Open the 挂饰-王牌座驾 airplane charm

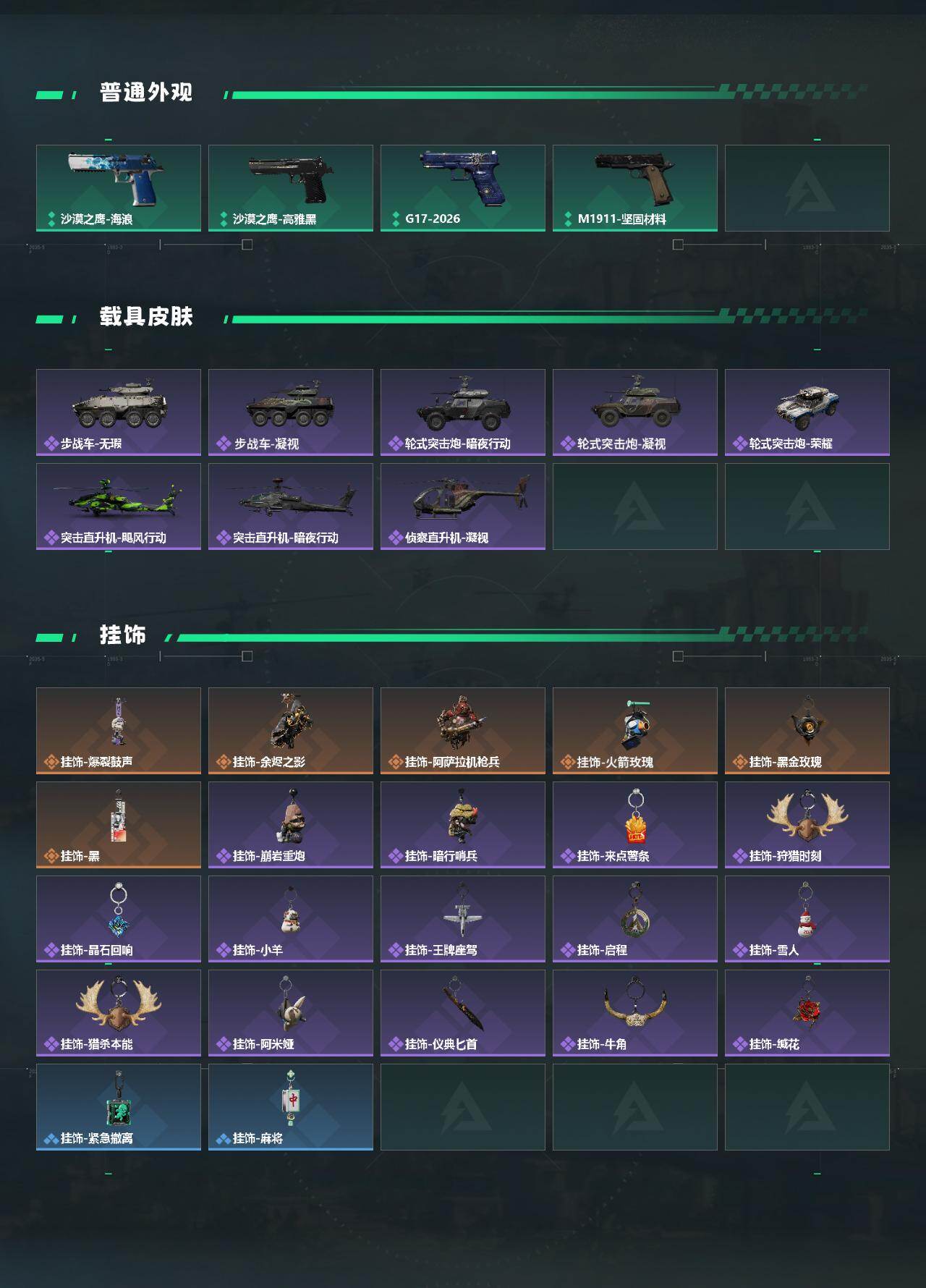pos(463,919)
